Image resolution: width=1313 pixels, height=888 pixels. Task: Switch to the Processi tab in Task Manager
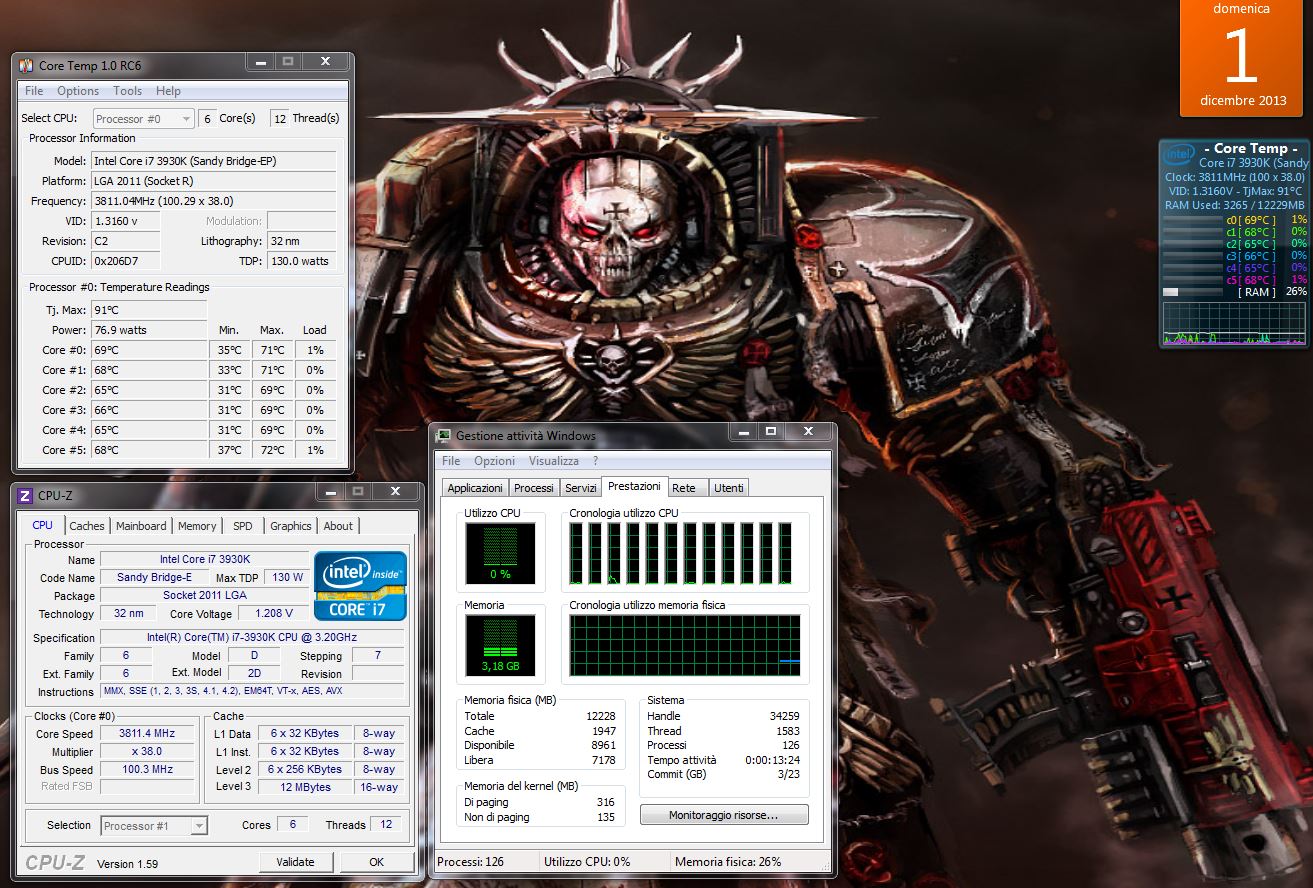[533, 487]
